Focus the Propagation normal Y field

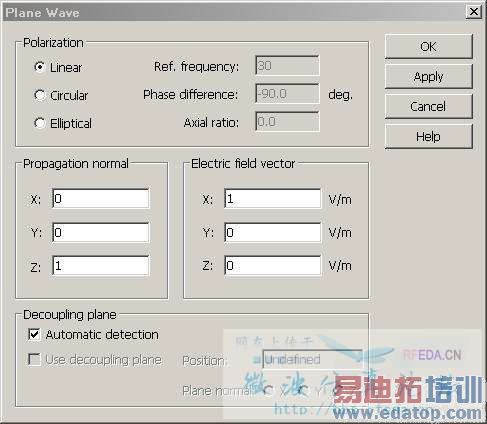[x=101, y=232]
